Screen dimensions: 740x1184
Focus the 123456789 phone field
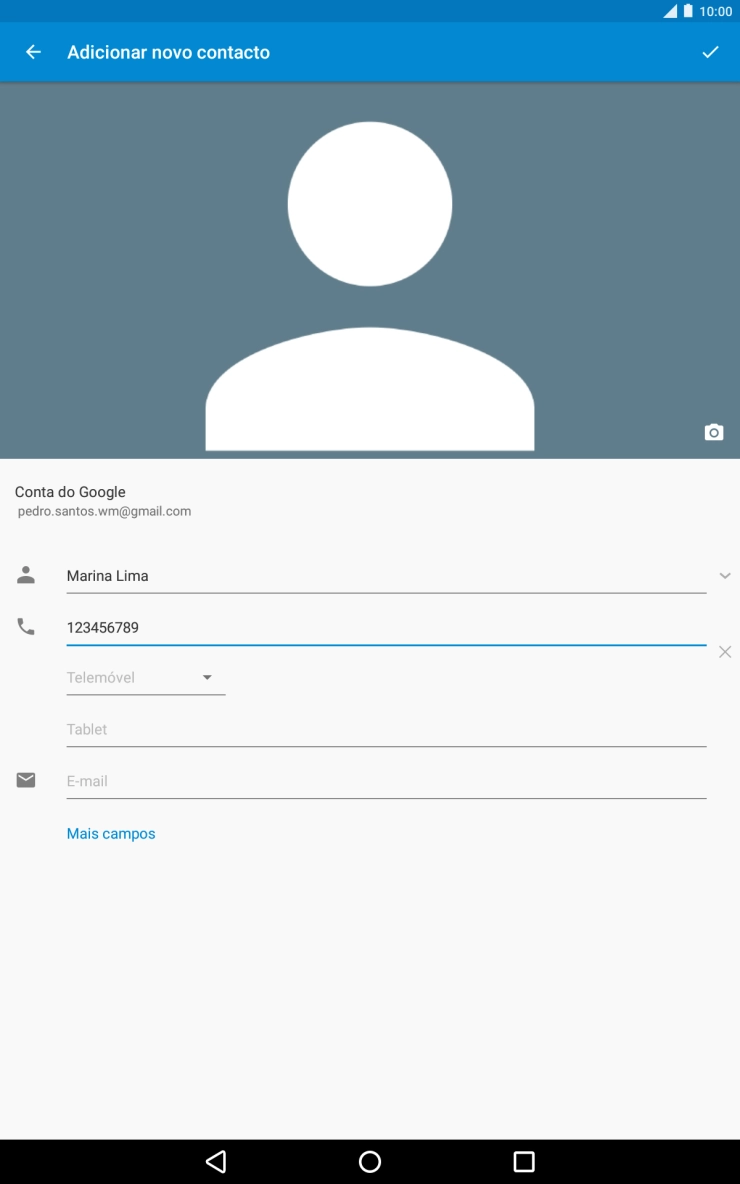coord(386,627)
